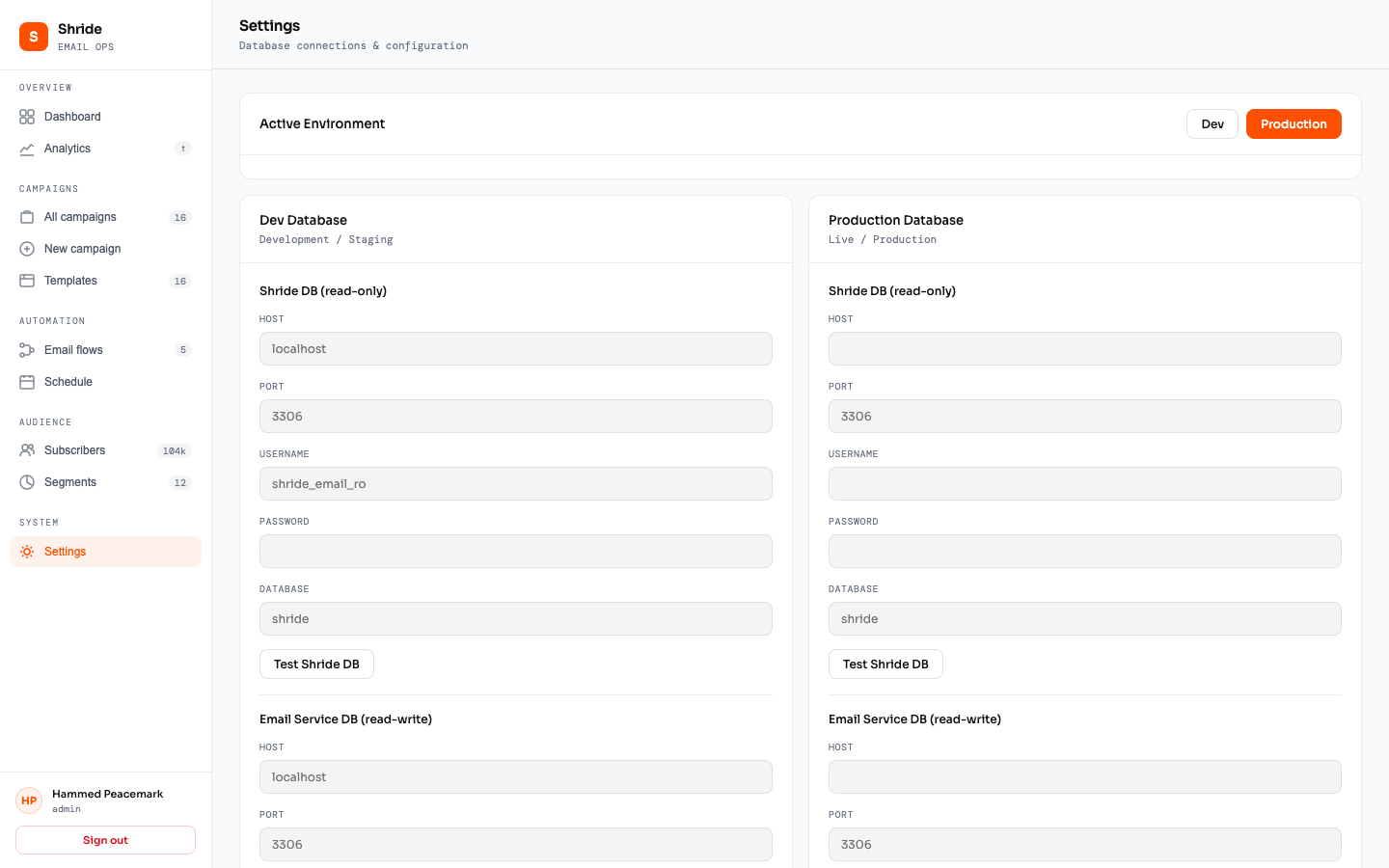This screenshot has height=868, width=1389.
Task: Click the All campaigns briefcase icon
Action: [x=27, y=217]
